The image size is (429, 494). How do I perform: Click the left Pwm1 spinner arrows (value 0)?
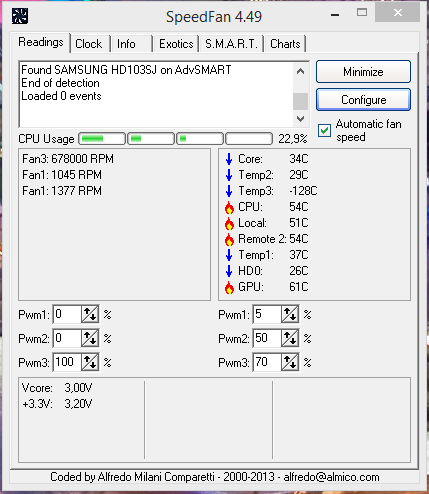tap(90, 314)
